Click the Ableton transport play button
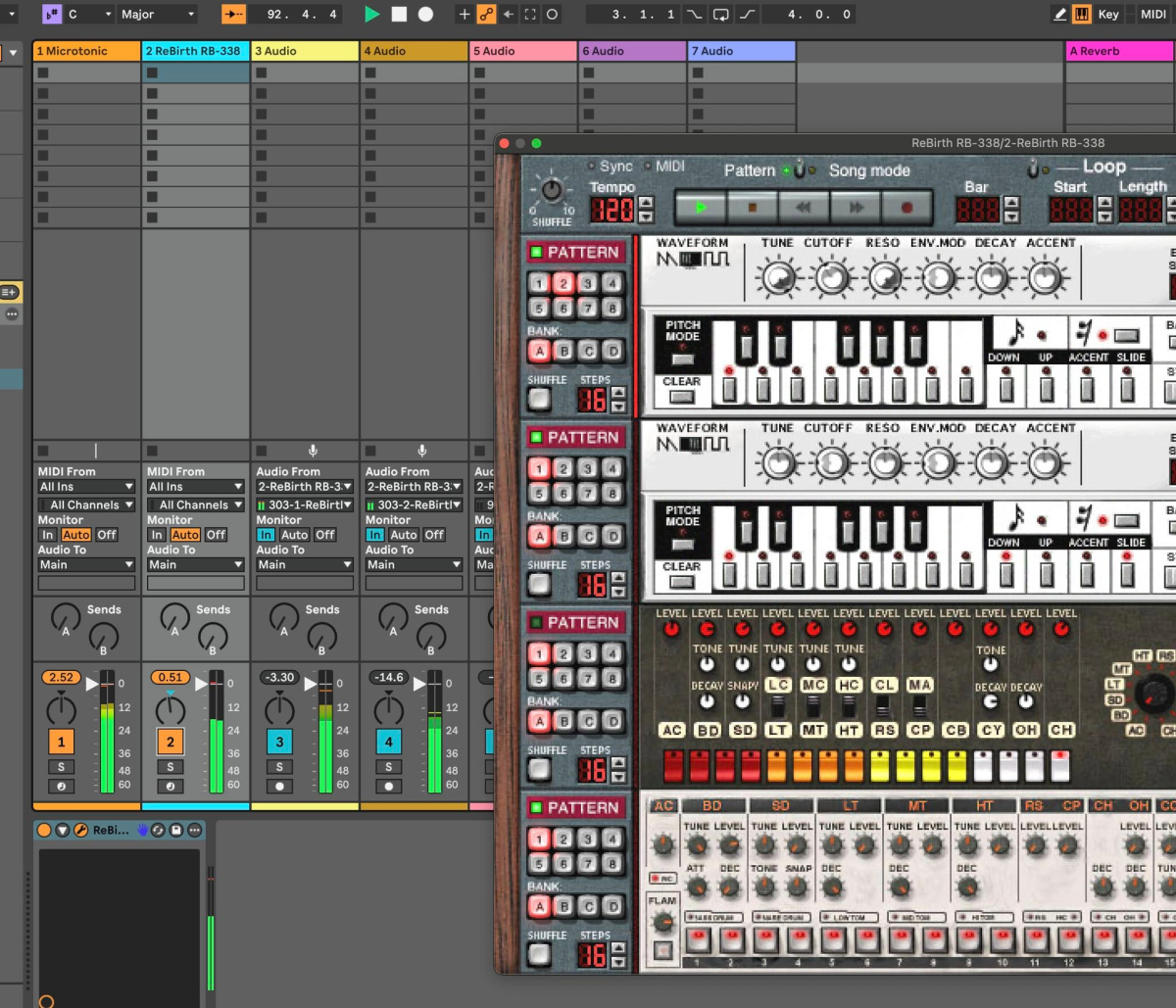The width and height of the screenshot is (1176, 1008). 371,15
